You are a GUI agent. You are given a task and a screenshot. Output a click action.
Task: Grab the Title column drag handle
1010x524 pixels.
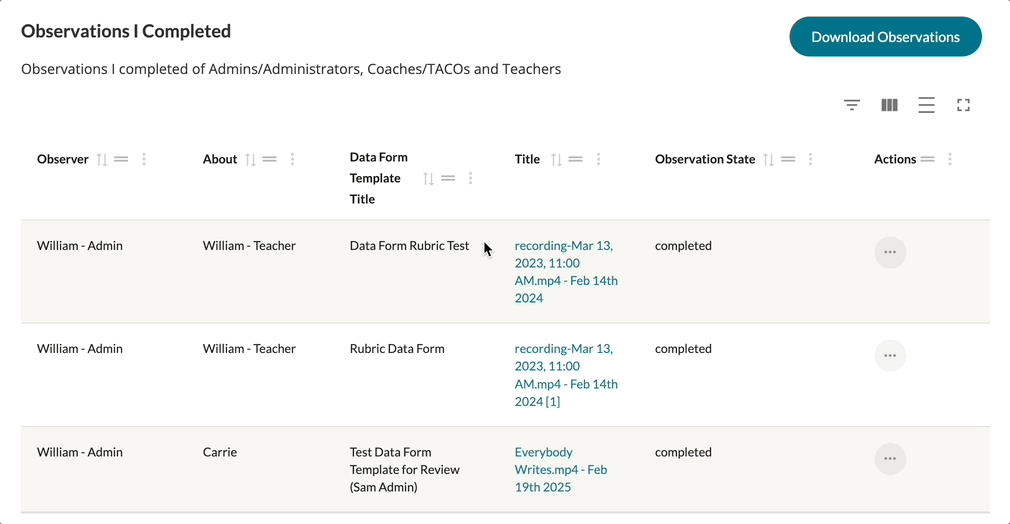click(x=576, y=159)
